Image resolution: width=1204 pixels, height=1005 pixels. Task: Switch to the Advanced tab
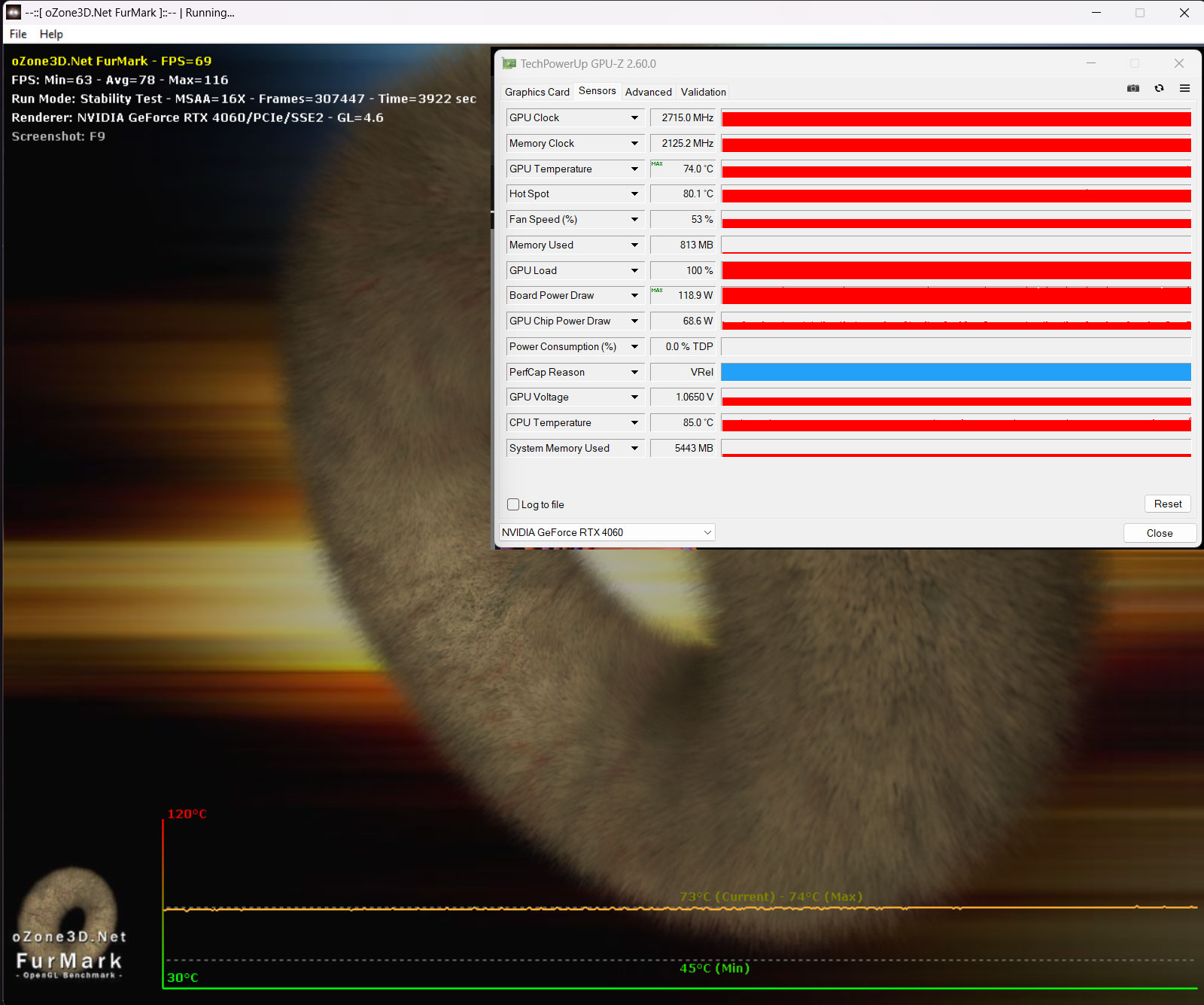[649, 92]
